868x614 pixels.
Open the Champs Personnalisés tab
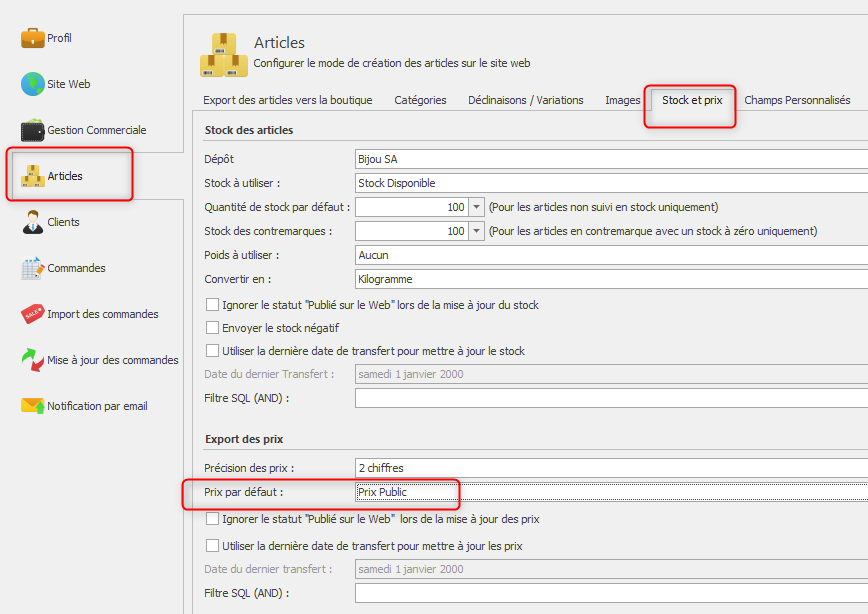coord(797,100)
